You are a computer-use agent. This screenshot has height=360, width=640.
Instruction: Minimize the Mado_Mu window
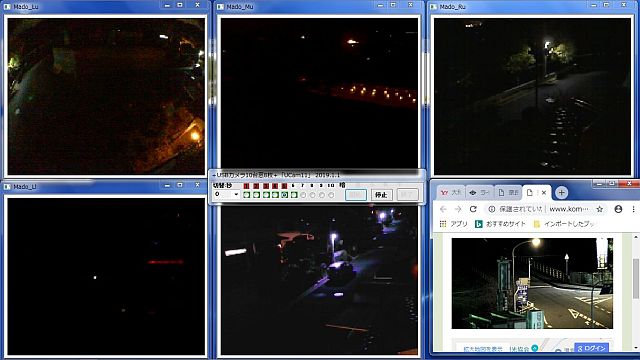[380, 5]
